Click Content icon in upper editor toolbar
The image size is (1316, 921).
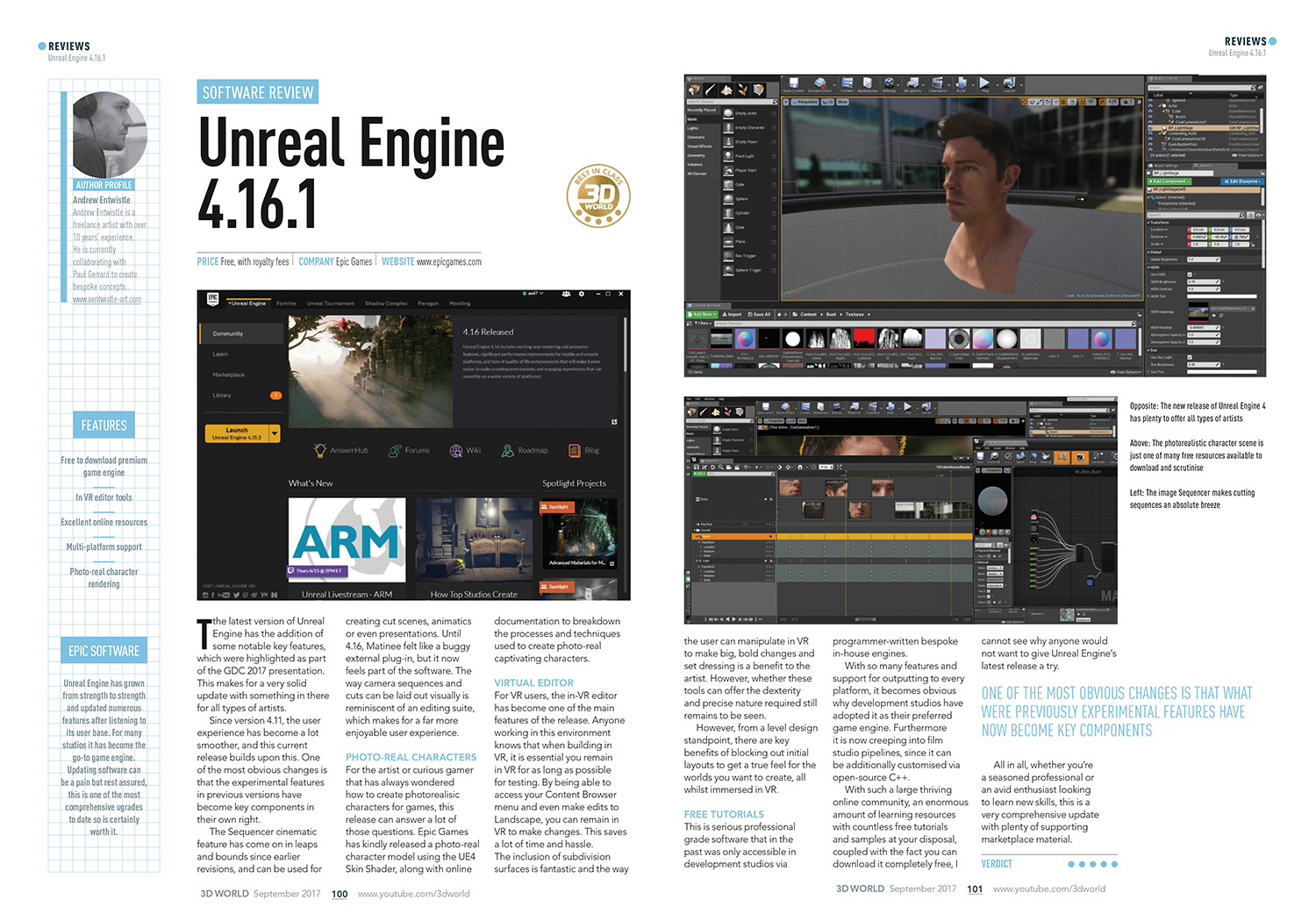coord(847,83)
